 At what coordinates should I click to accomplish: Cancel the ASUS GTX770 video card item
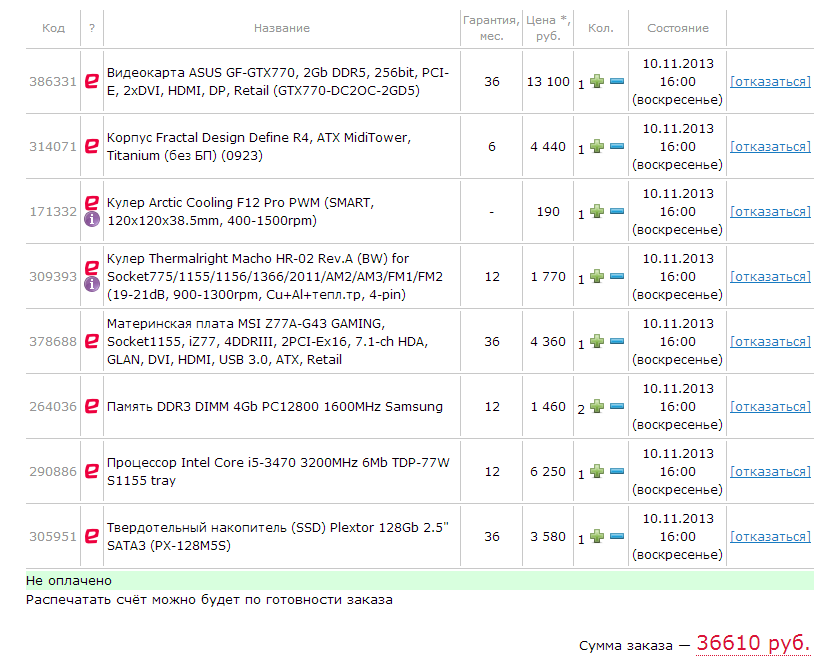pos(770,82)
